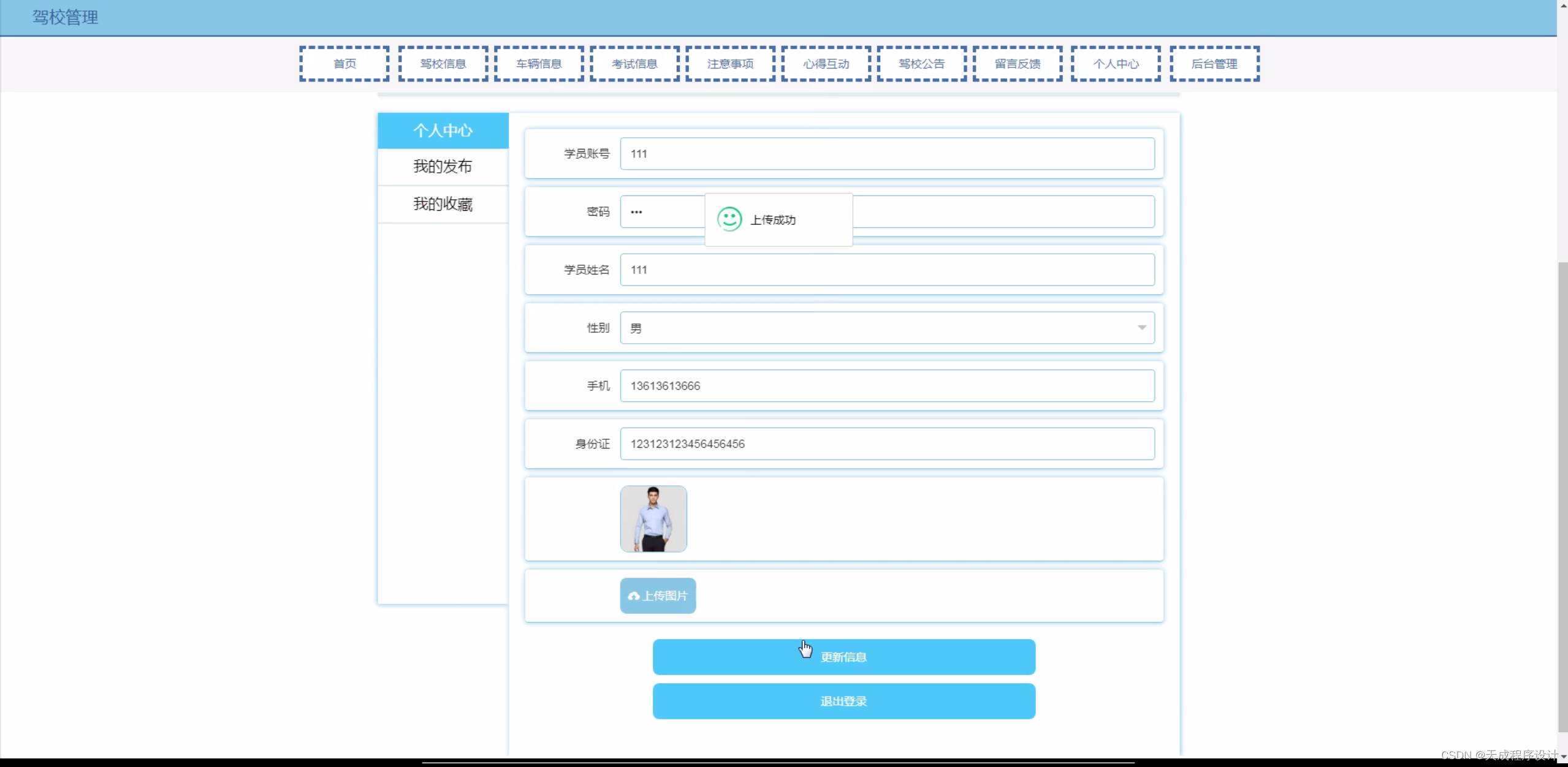
Task: Open the 首页 navigation tab
Action: [x=343, y=63]
